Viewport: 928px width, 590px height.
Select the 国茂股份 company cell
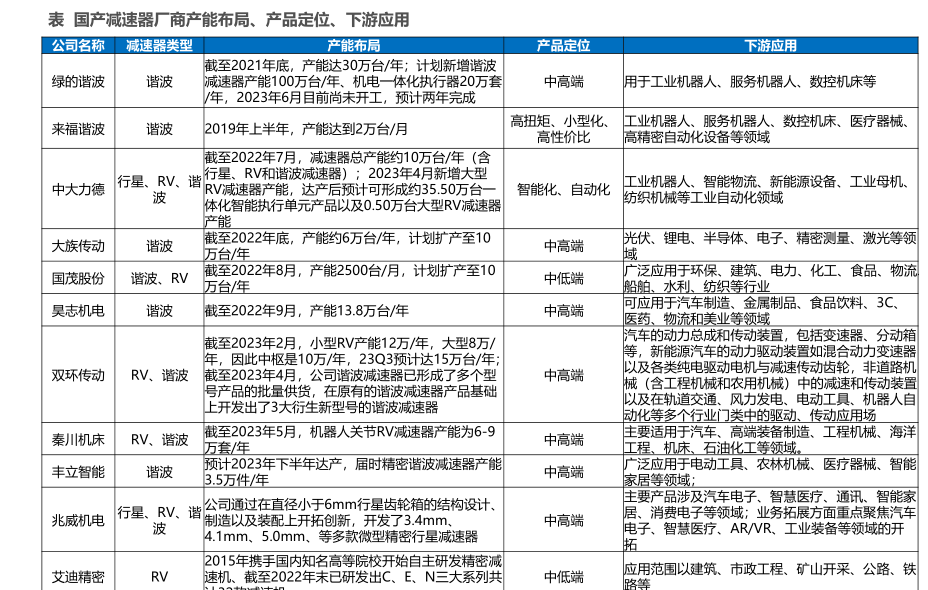[x=78, y=278]
